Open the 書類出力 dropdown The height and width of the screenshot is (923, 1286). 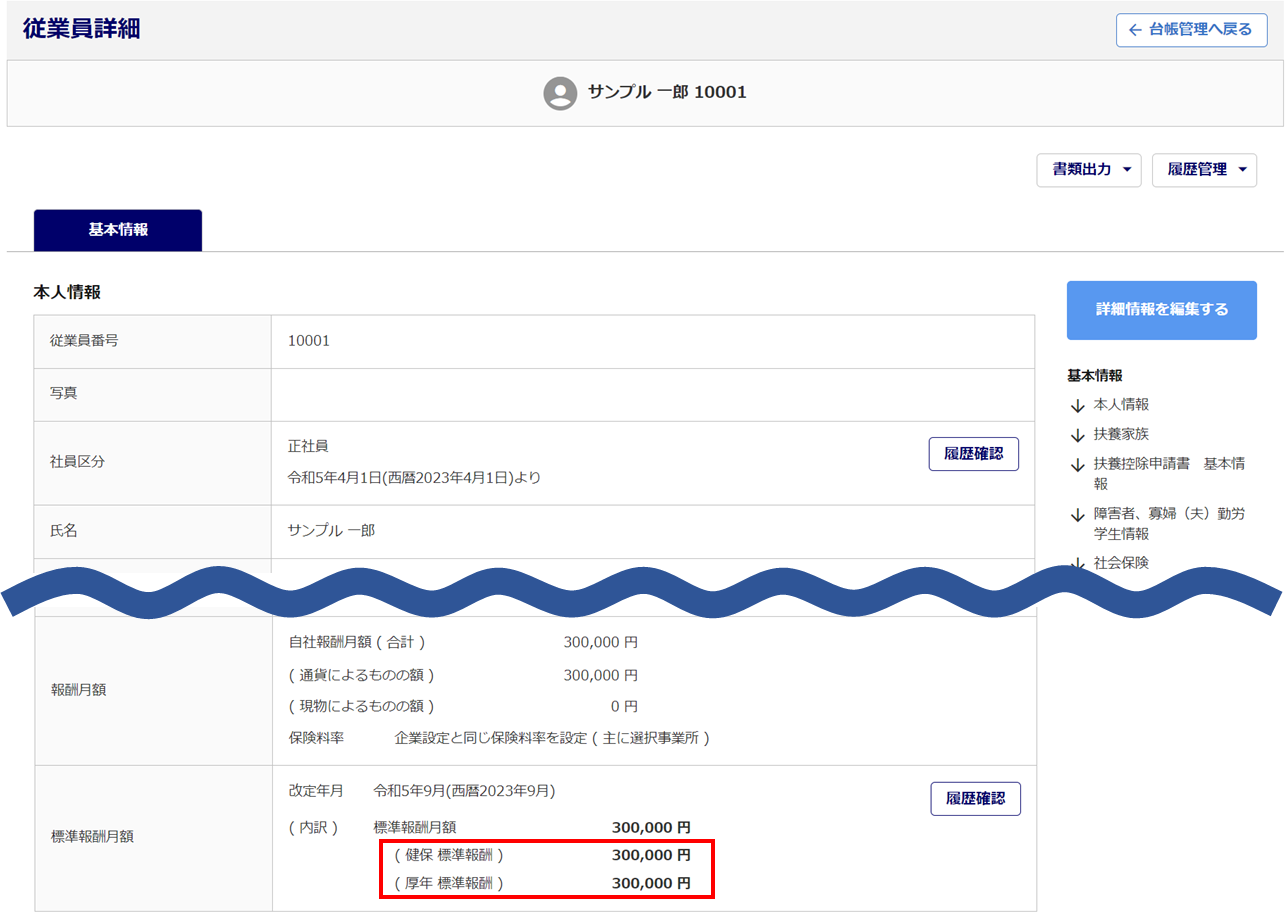click(1089, 170)
